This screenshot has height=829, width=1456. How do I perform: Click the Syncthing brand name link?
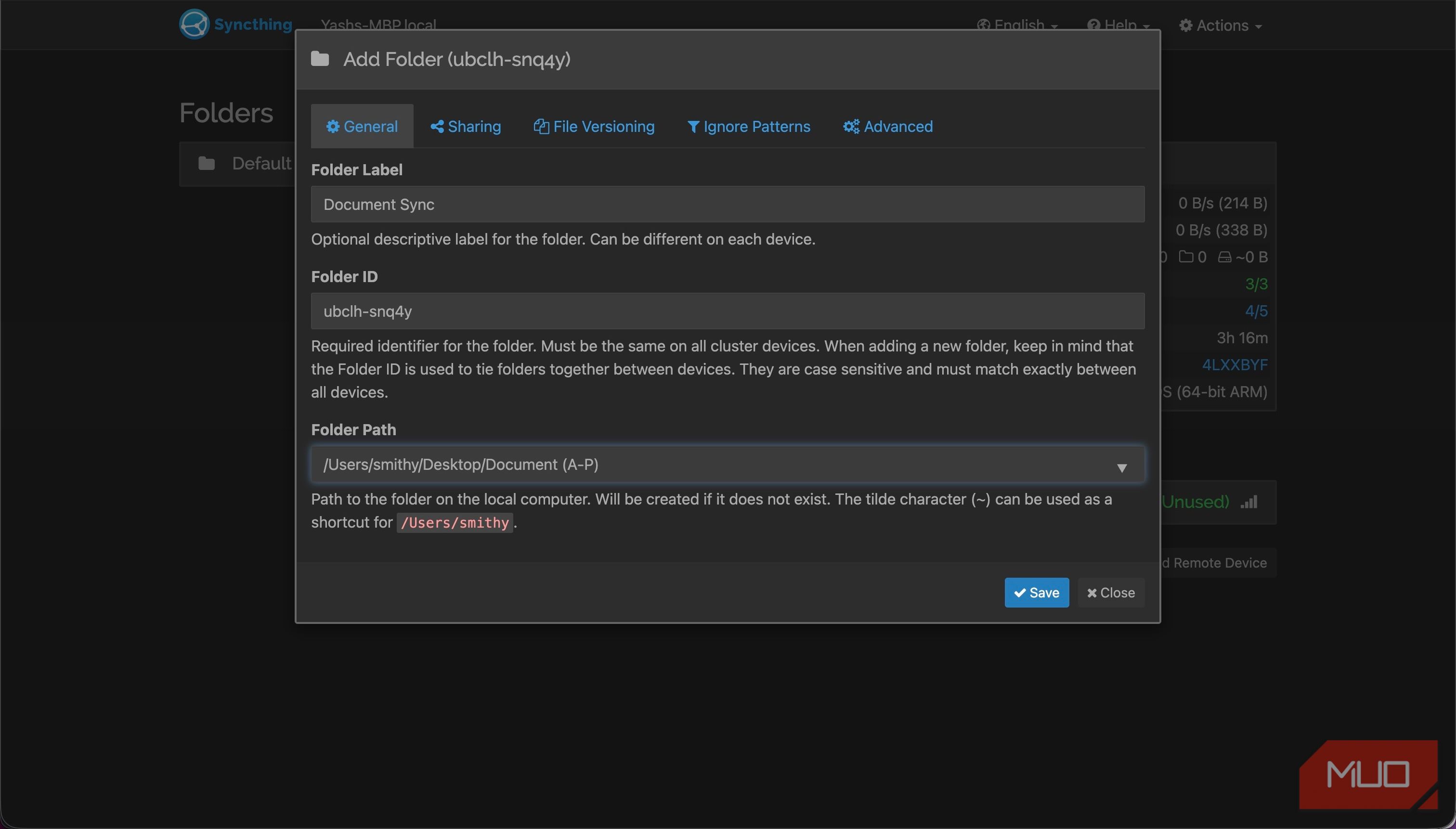pos(253,25)
